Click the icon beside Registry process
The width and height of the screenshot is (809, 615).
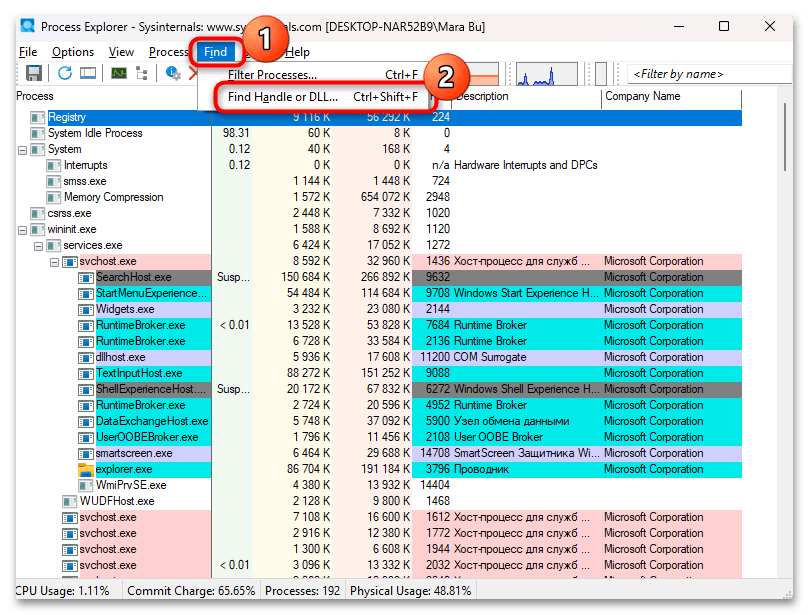click(38, 118)
